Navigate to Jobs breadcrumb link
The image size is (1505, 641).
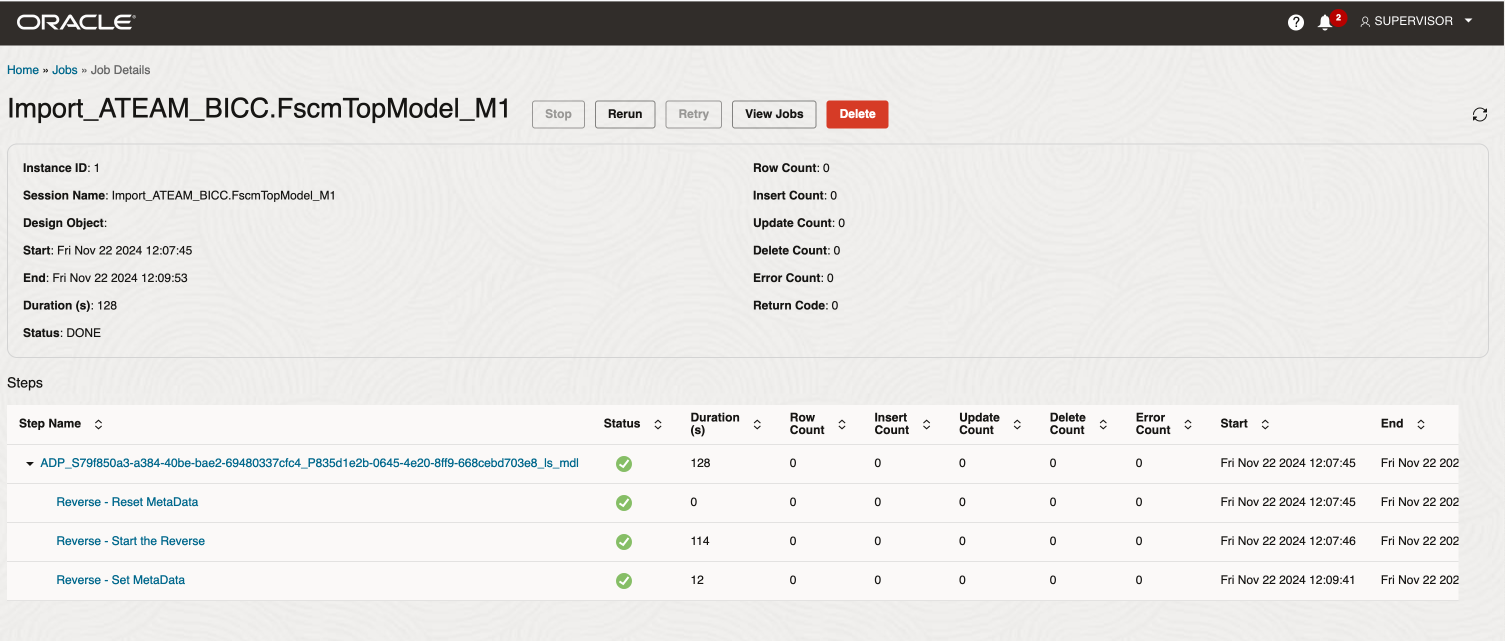coord(65,70)
